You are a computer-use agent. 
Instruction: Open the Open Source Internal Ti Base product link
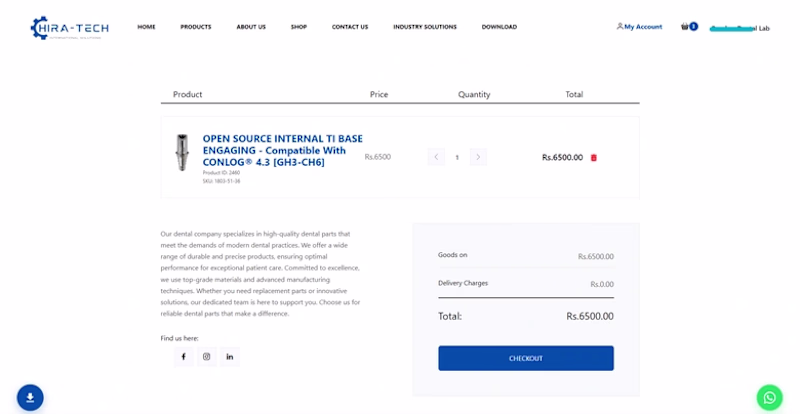coord(282,150)
